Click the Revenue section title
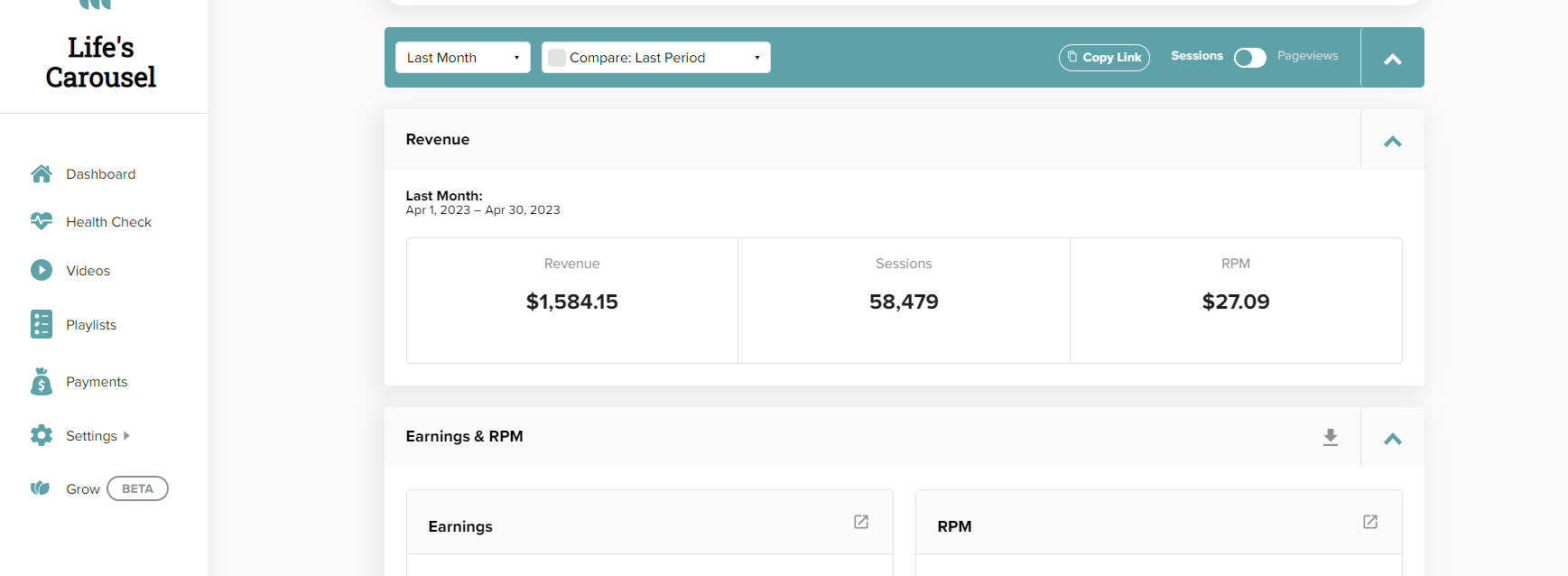 [x=438, y=139]
